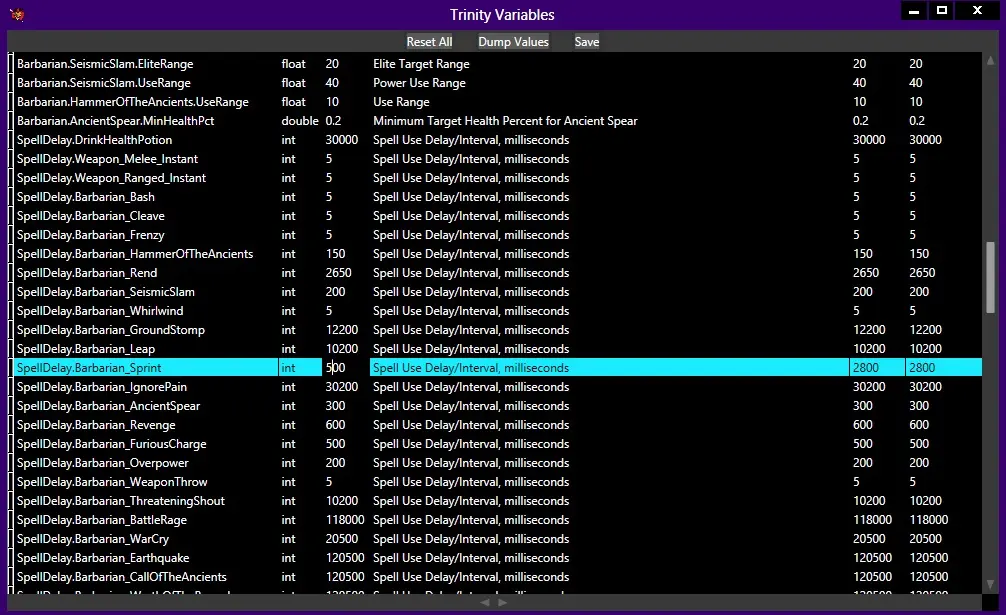Screen dimensions: 1006x615
Task: Click 'float' type of SeismicSlam.EliteRange row
Action: tap(293, 63)
